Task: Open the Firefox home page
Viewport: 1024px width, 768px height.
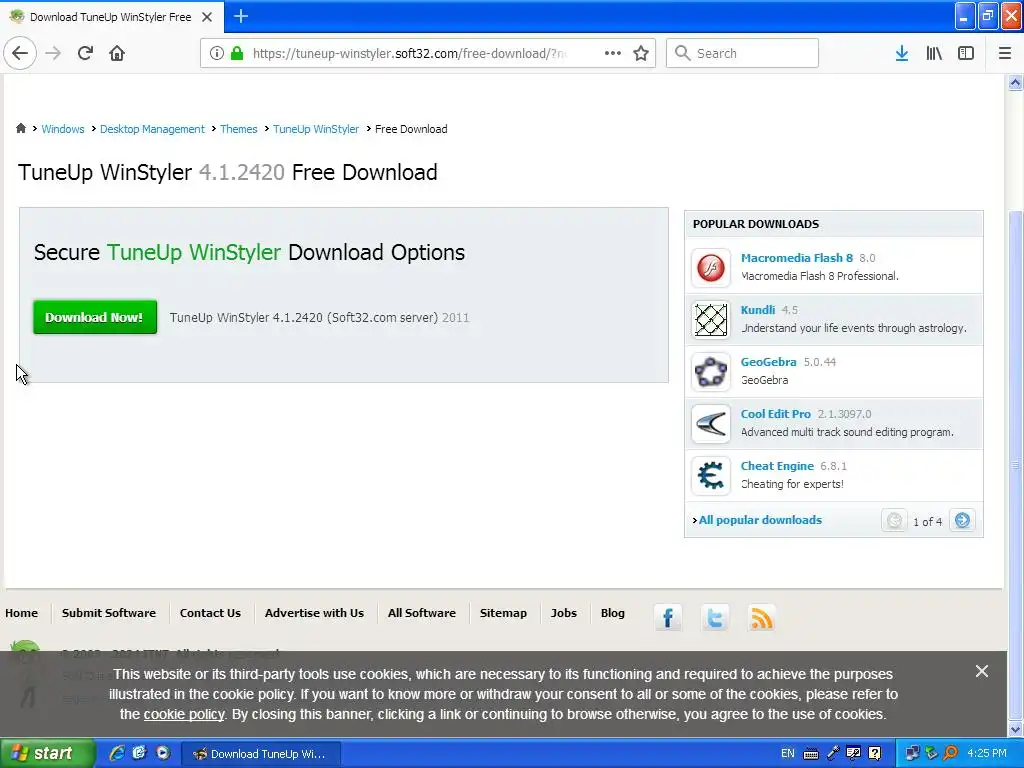Action: [x=117, y=53]
